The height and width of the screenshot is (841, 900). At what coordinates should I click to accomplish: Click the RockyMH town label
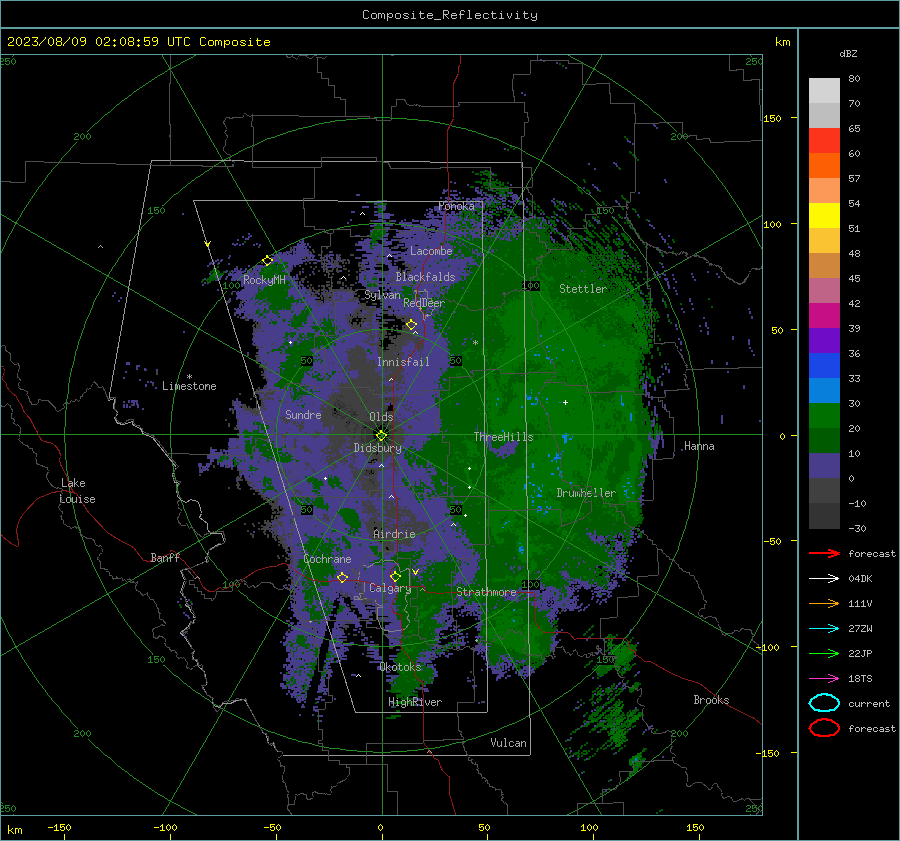264,280
